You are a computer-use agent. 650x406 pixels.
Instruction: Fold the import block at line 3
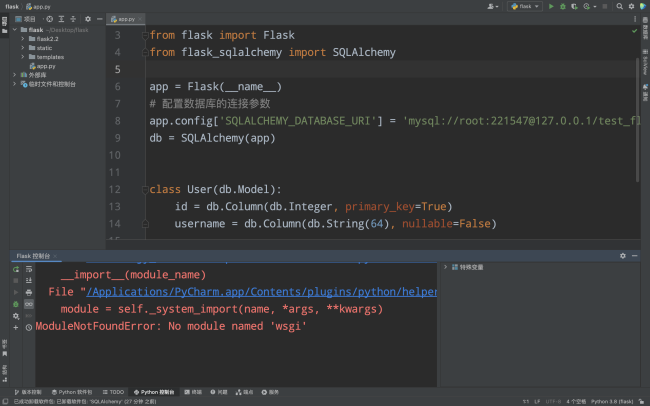(x=145, y=35)
